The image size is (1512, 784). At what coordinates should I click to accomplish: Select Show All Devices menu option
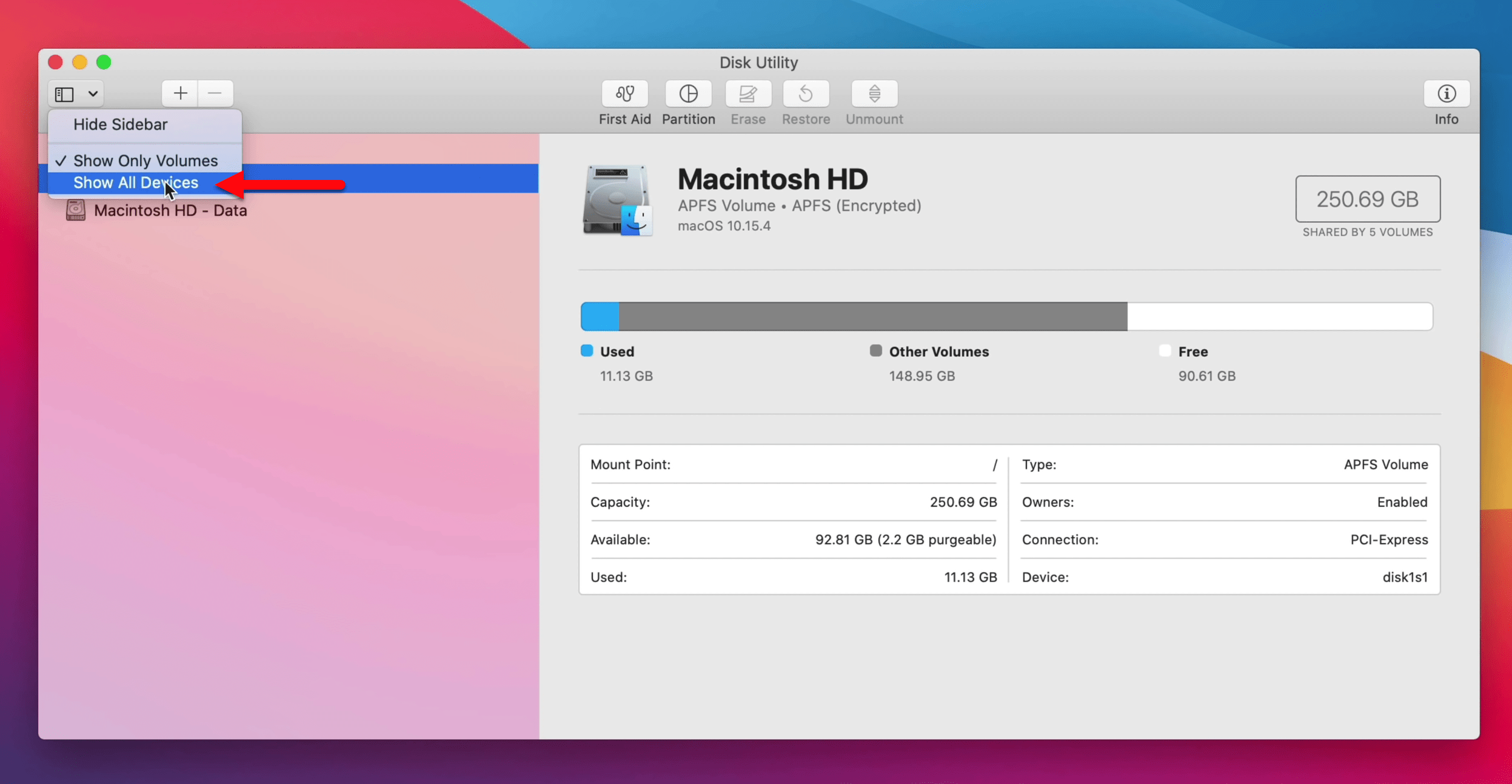pyautogui.click(x=145, y=183)
